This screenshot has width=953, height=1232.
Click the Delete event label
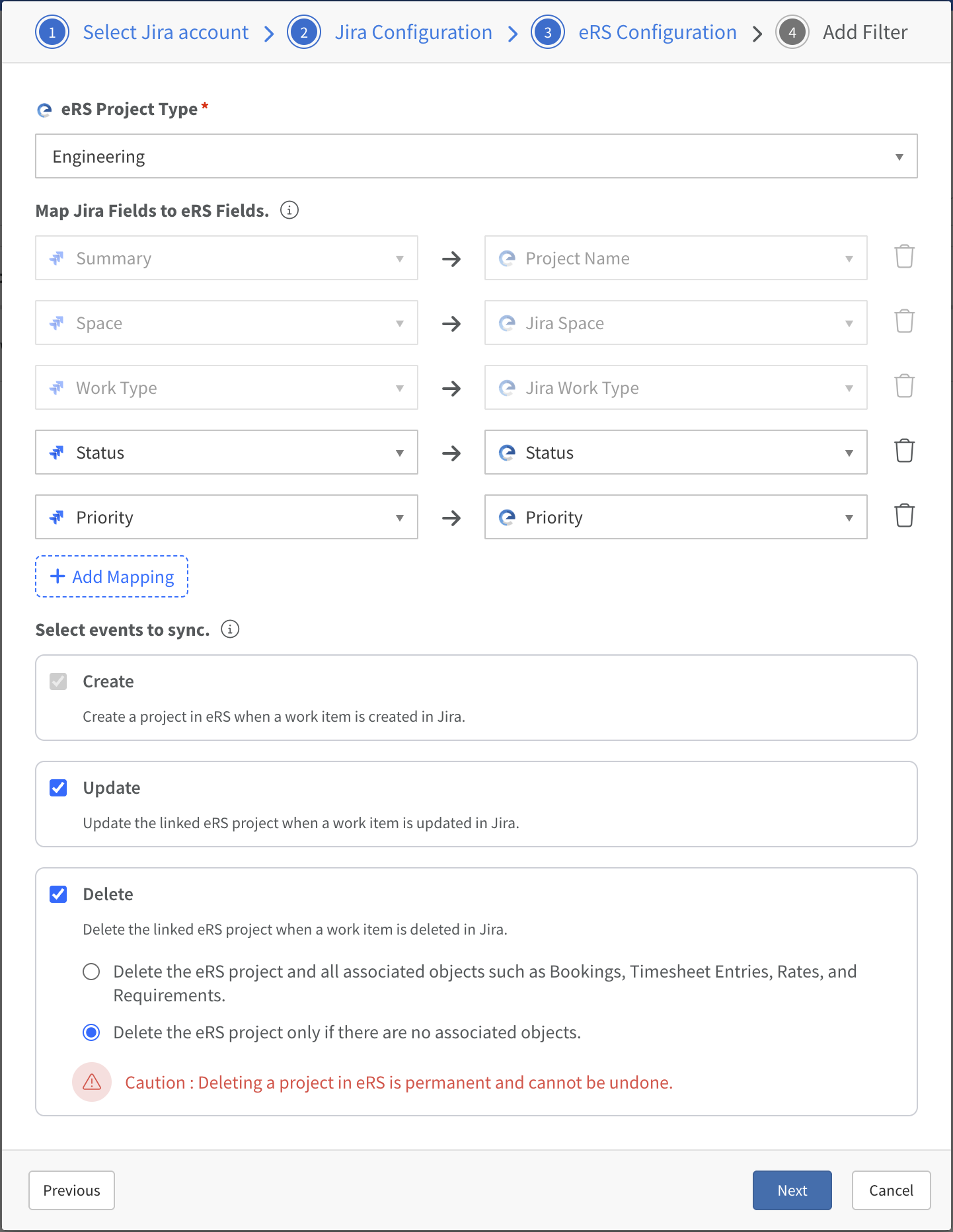coord(108,894)
